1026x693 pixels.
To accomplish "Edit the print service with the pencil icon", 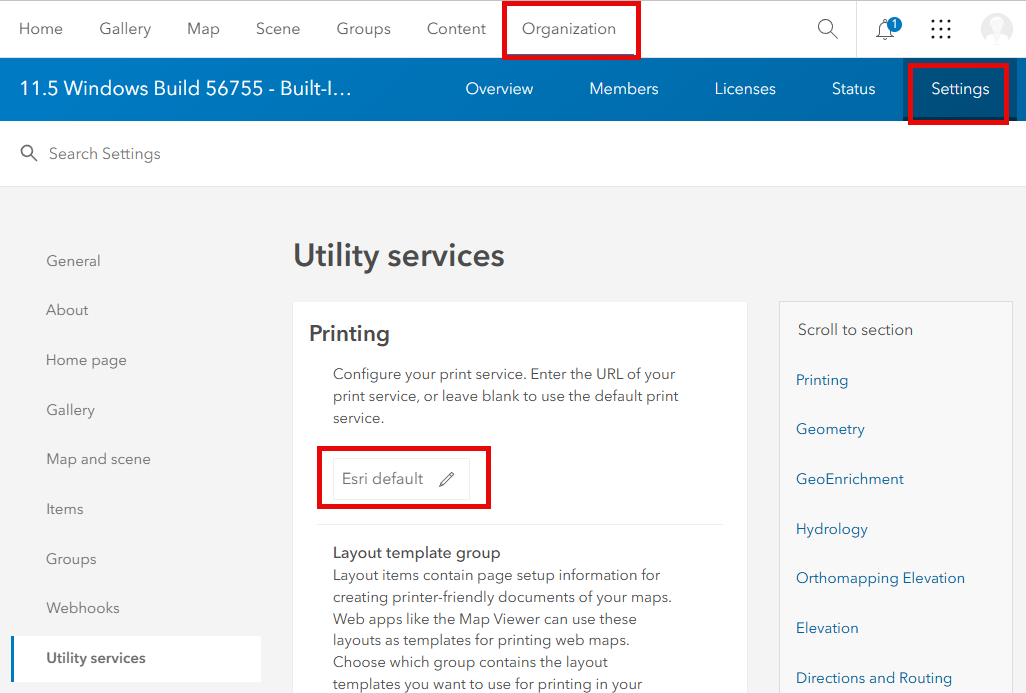I will (x=446, y=478).
